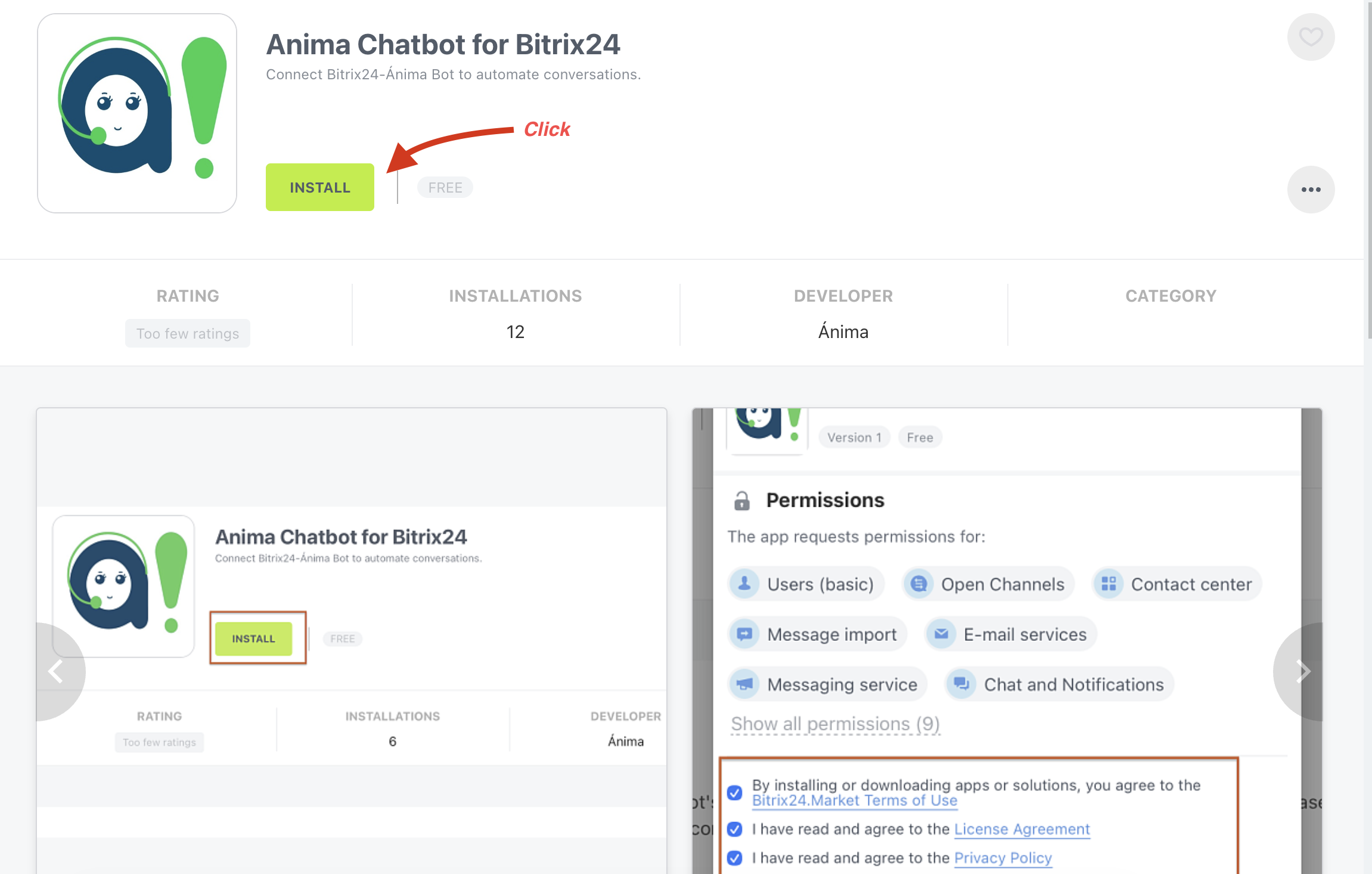Click the page's vertical scrollbar
The height and width of the screenshot is (874, 1372).
pyautogui.click(x=1368, y=179)
